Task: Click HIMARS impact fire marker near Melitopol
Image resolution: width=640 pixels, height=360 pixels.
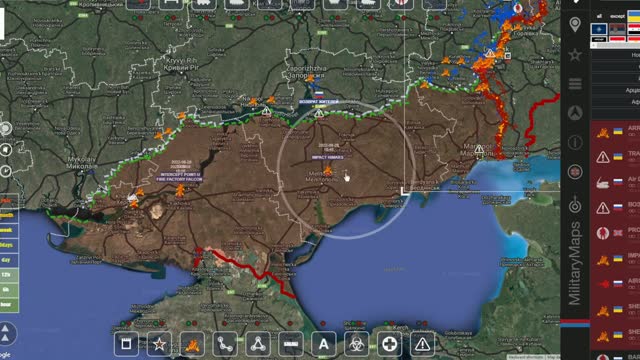Action: pyautogui.click(x=328, y=170)
